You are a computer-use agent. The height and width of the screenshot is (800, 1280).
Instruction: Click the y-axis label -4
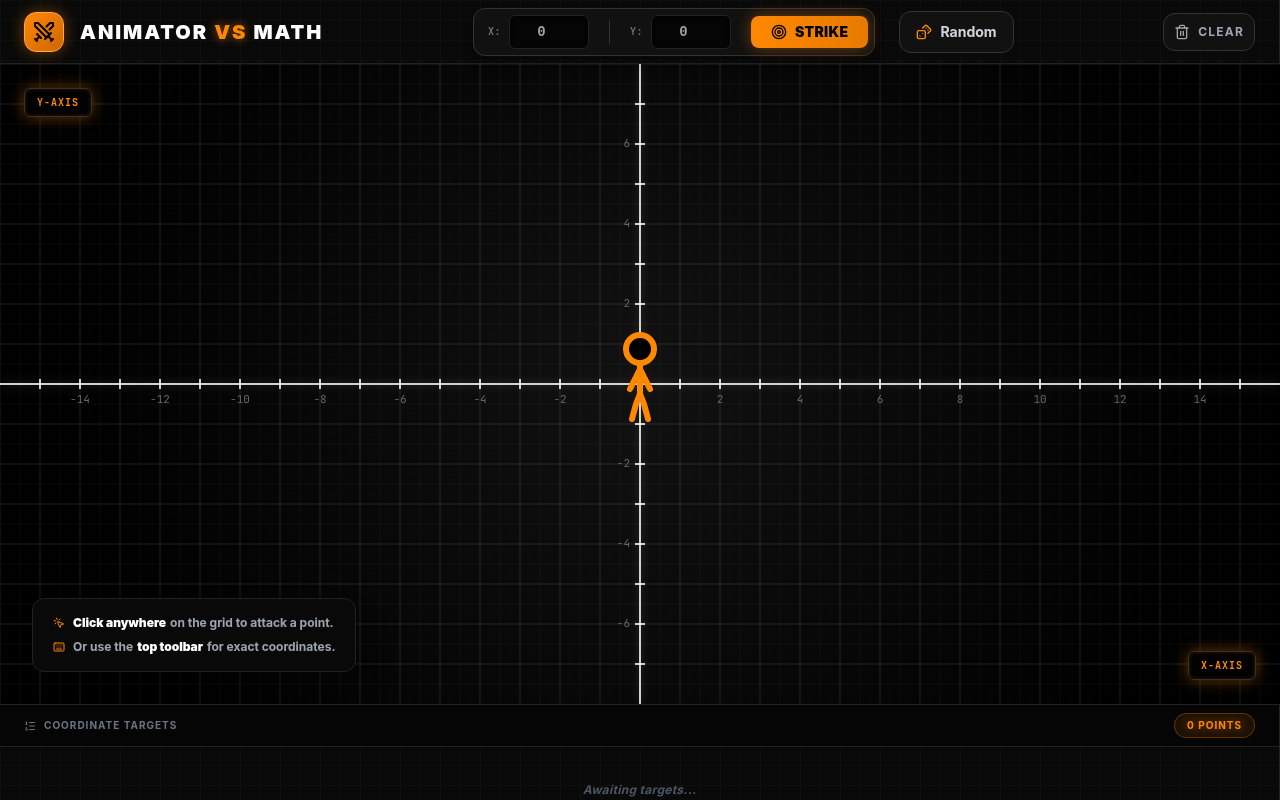pyautogui.click(x=624, y=544)
